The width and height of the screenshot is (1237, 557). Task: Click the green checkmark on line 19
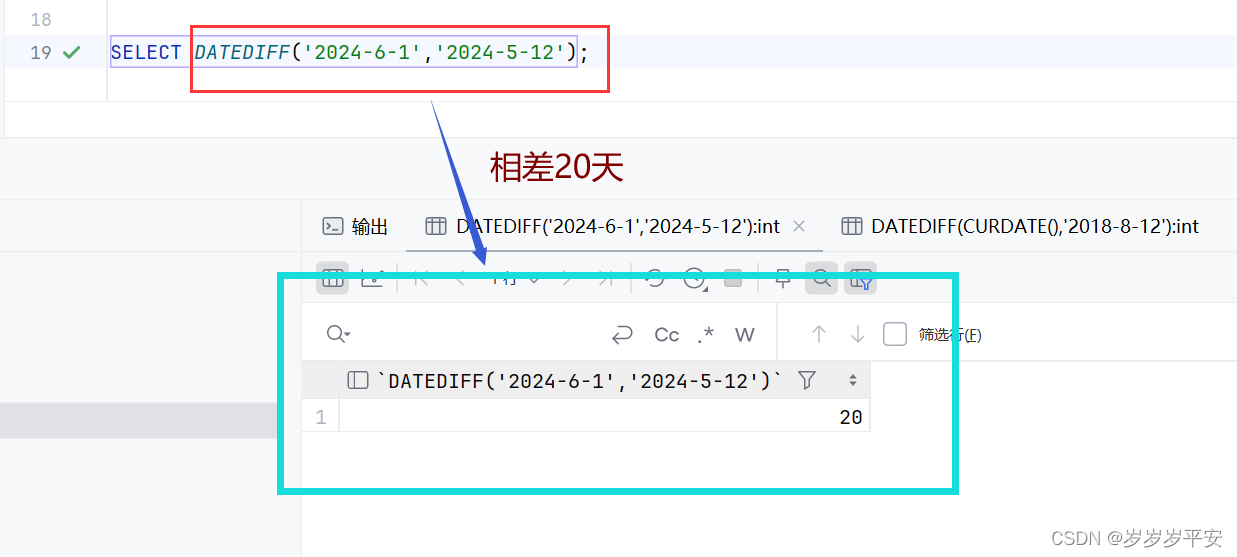71,52
